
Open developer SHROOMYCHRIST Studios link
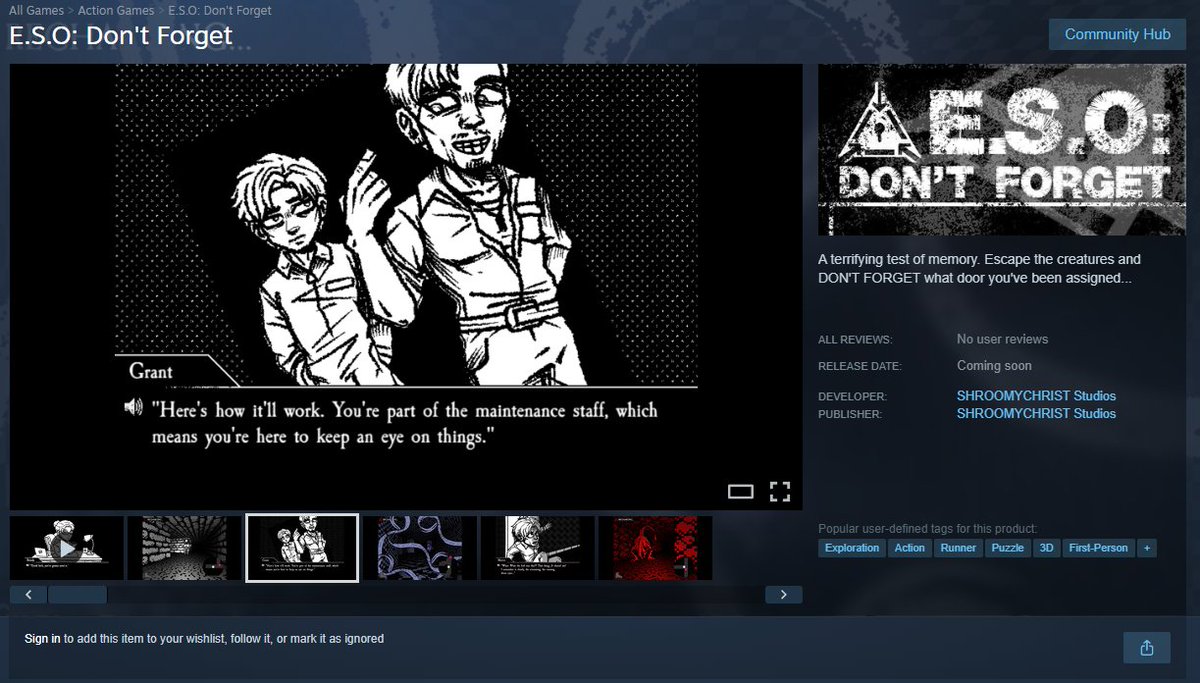[1036, 396]
